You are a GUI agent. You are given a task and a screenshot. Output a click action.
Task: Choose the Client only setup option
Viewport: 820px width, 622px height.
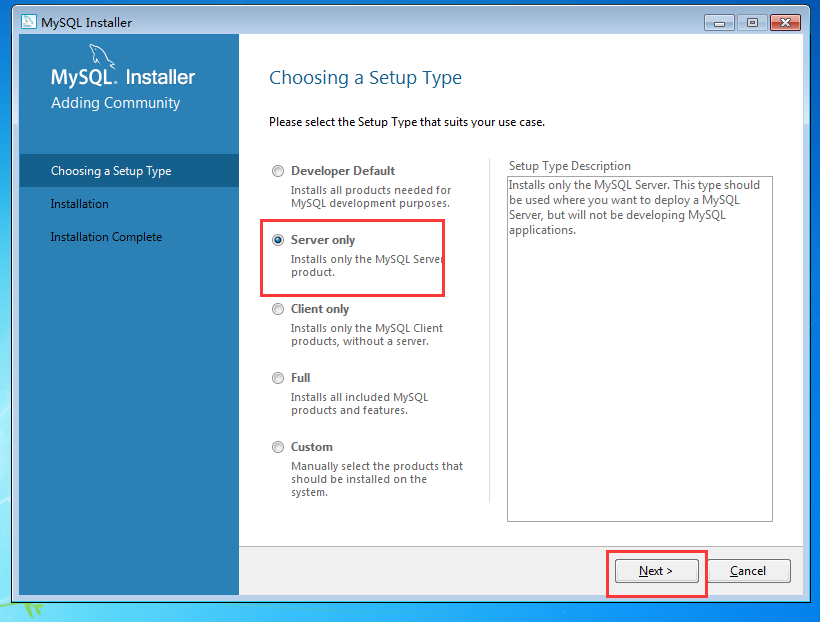click(278, 309)
